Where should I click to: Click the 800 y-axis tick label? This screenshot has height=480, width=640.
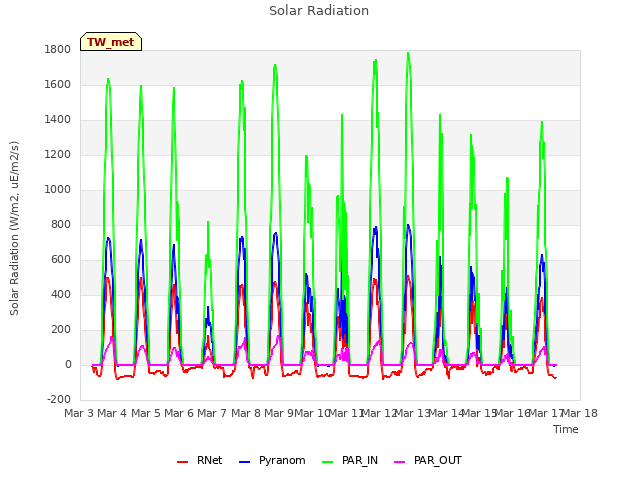pyautogui.click(x=61, y=224)
